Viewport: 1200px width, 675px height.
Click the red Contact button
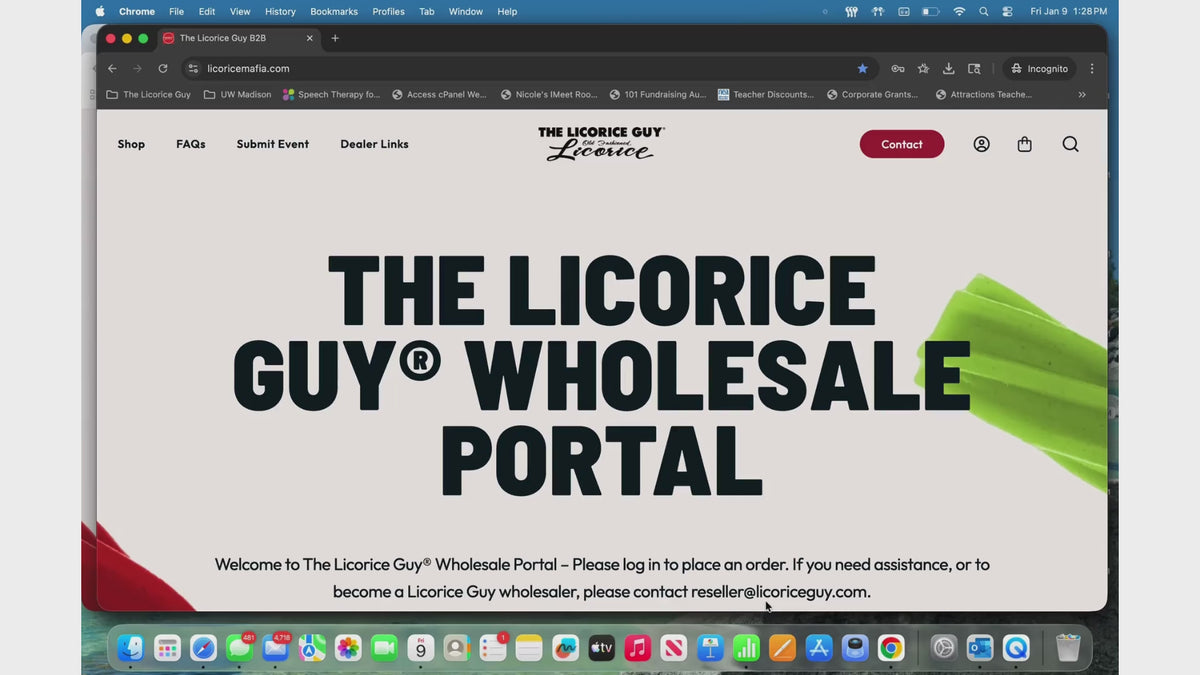click(902, 144)
